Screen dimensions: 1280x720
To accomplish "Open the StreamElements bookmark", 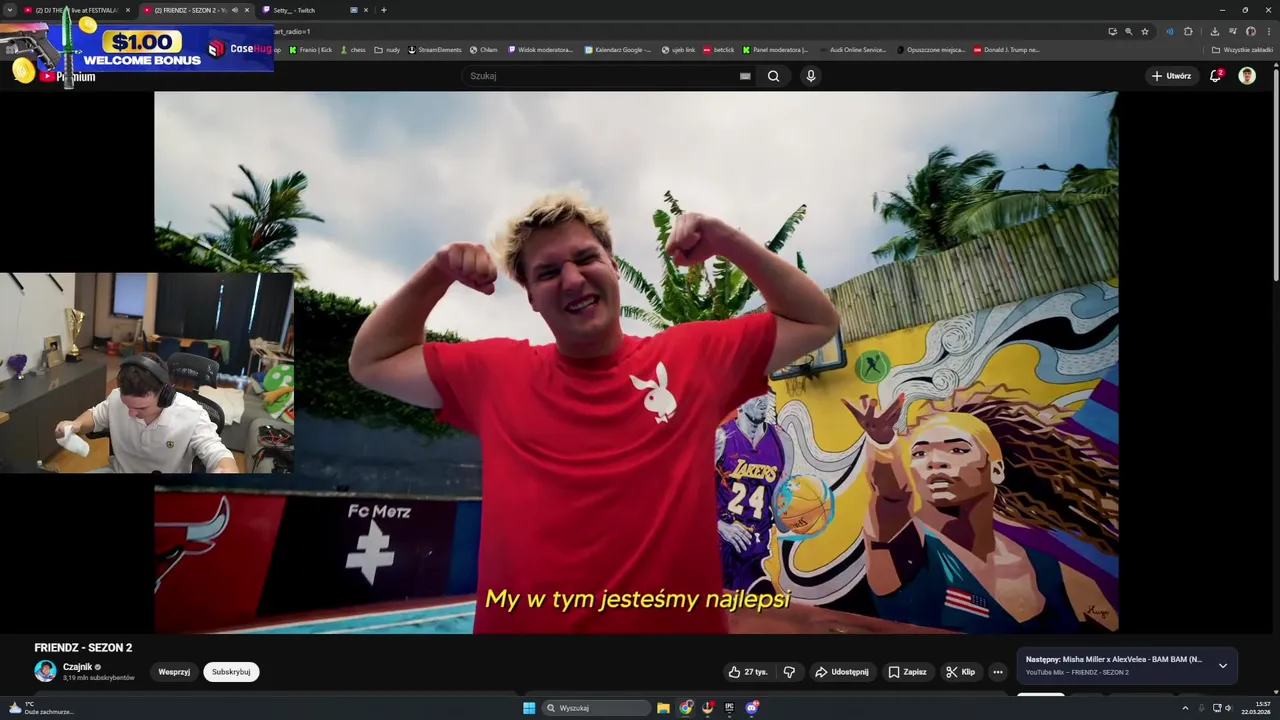I will pos(435,49).
